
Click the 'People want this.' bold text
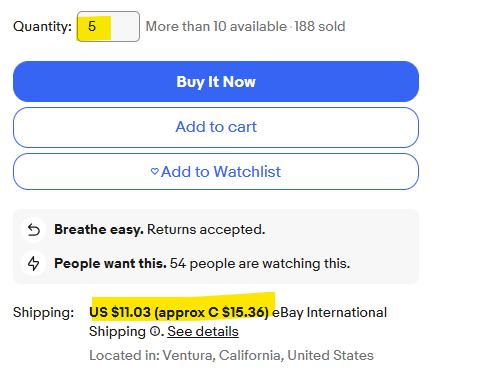[x=110, y=263]
